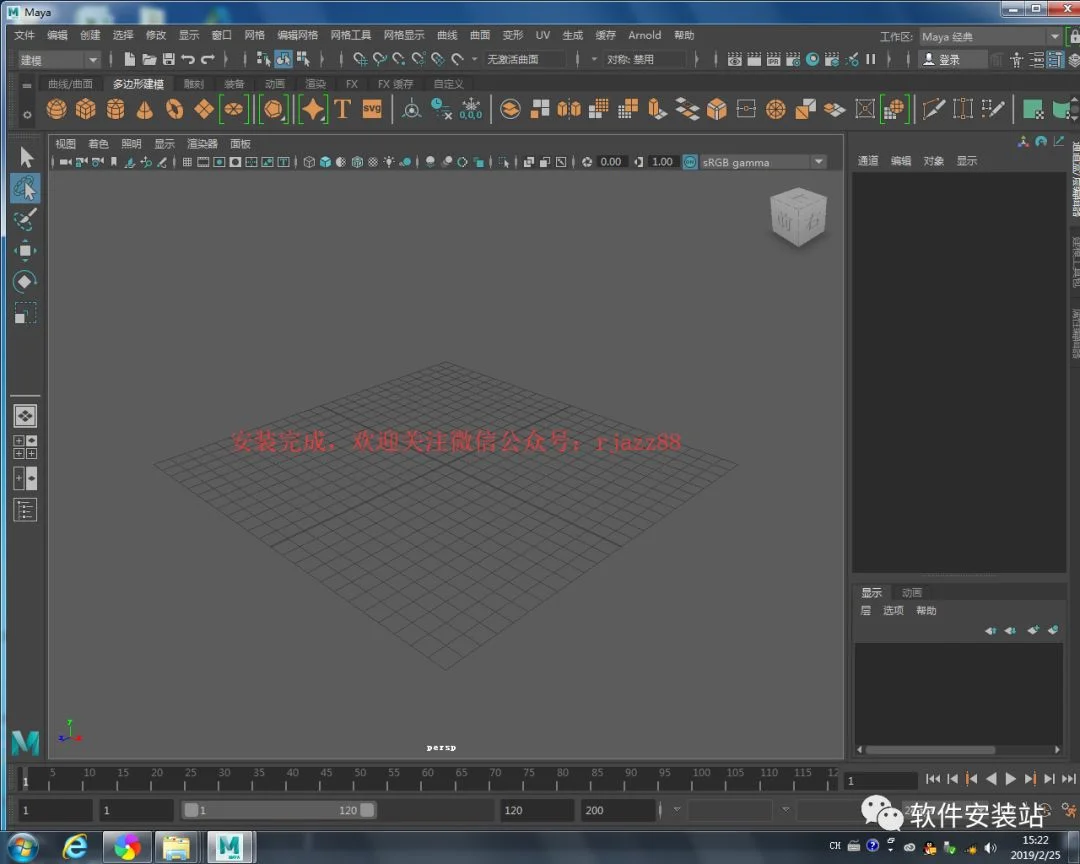
Task: Create a polygon sphere from shelf
Action: [56, 109]
